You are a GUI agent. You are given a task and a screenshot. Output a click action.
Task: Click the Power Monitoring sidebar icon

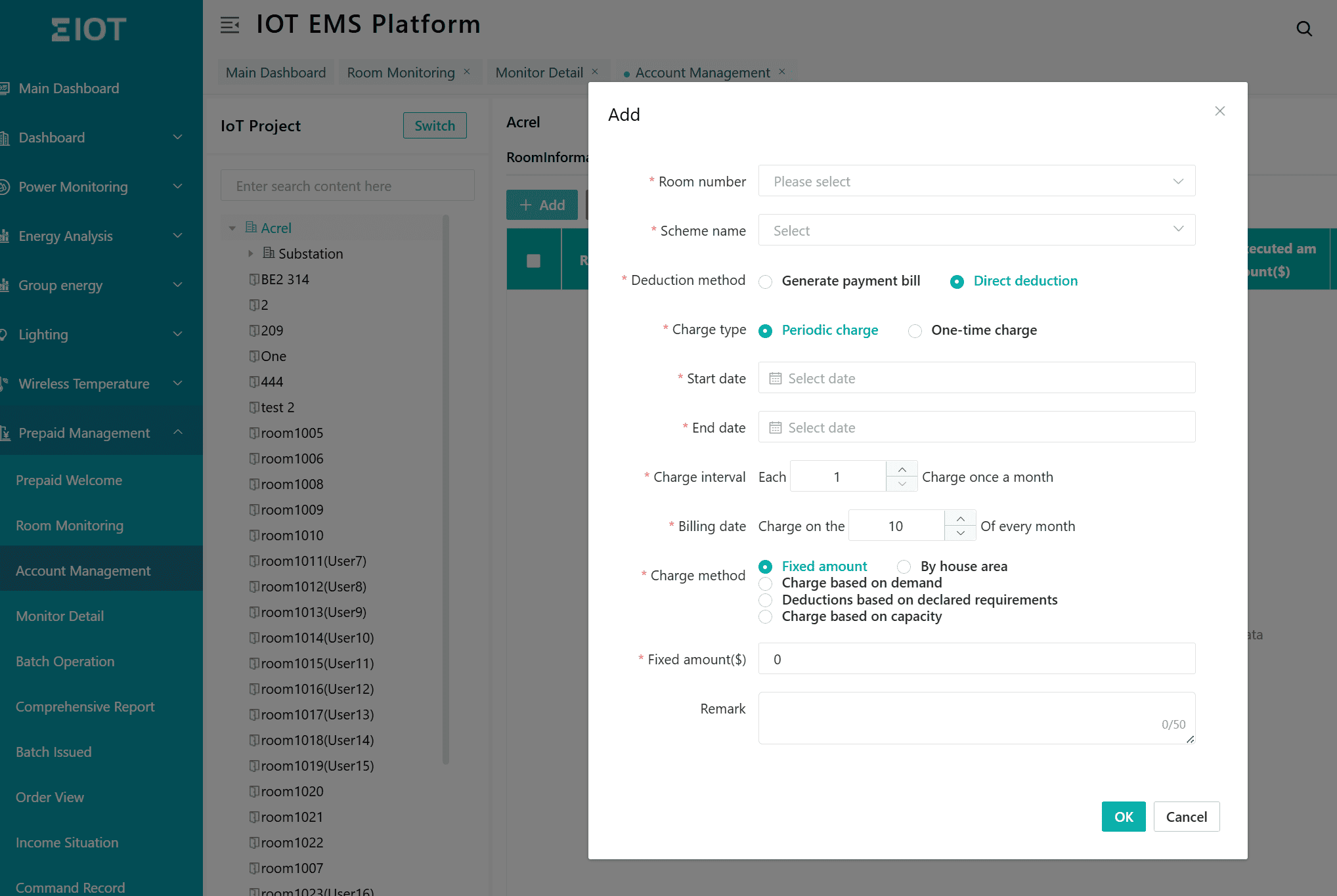tap(5, 187)
